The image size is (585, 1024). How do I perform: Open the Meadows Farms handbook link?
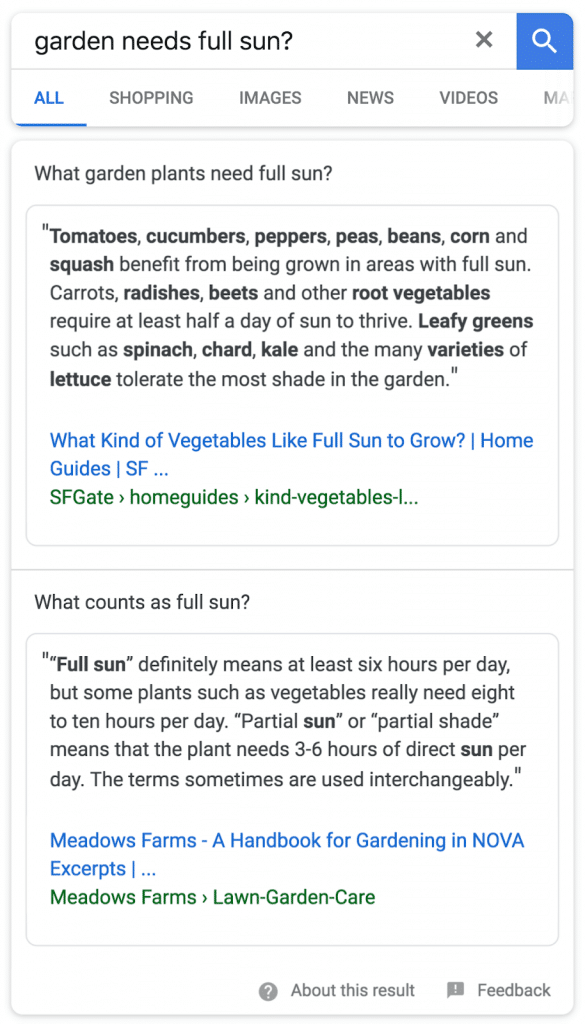(287, 854)
